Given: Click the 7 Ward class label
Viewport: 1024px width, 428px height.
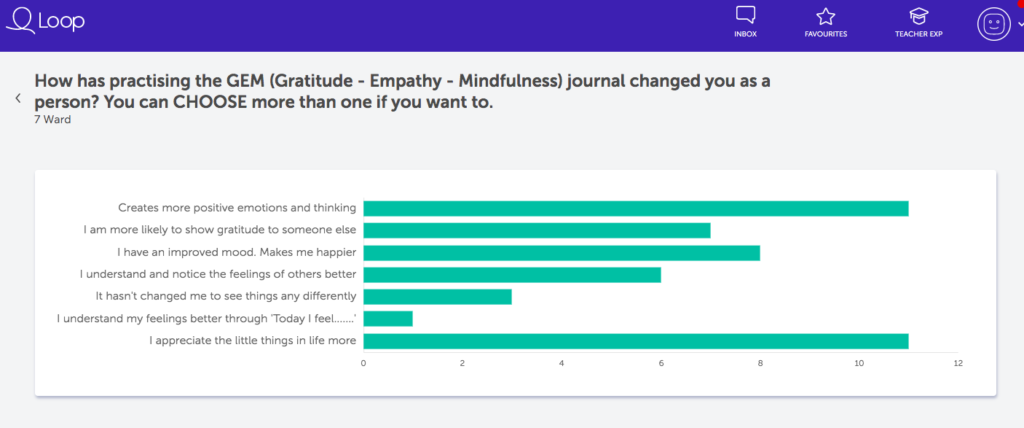Looking at the screenshot, I should click(52, 120).
